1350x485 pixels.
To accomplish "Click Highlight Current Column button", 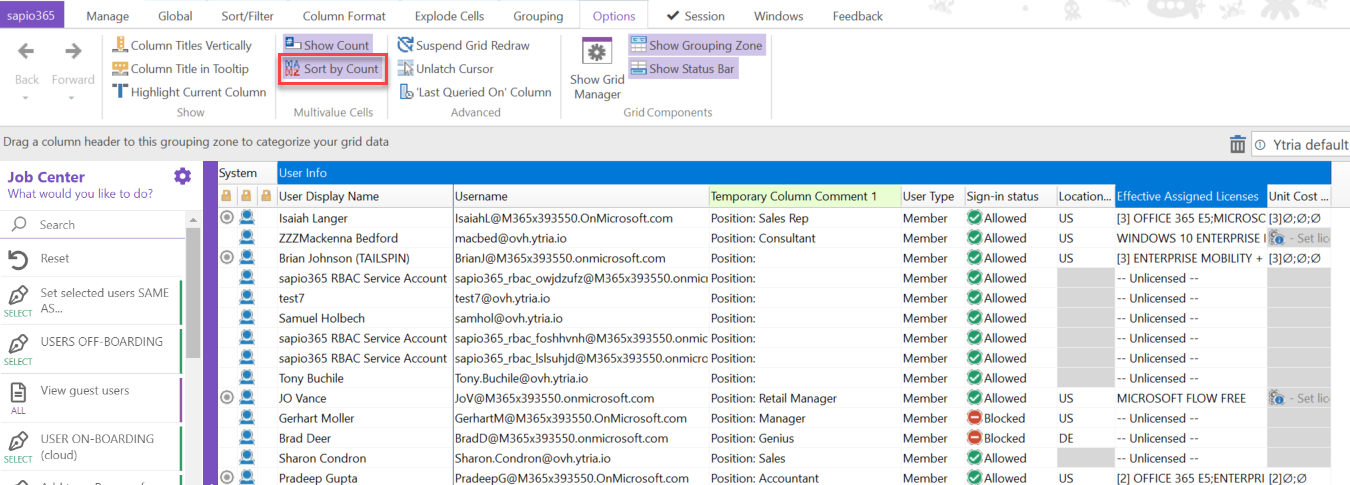I will click(189, 92).
